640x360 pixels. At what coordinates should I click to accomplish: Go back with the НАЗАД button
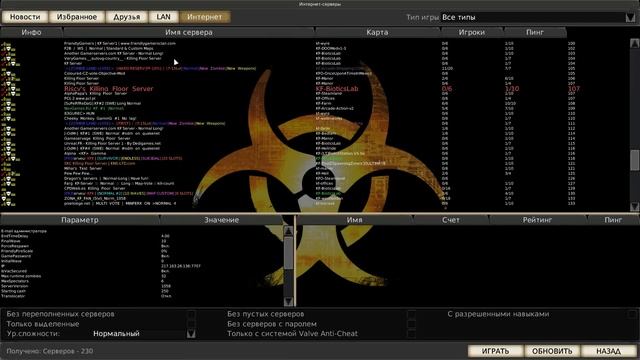608,351
